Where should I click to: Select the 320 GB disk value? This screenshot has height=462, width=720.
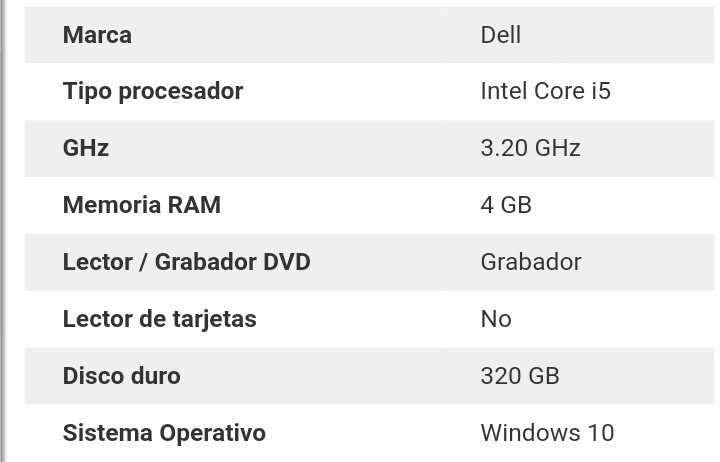point(519,376)
